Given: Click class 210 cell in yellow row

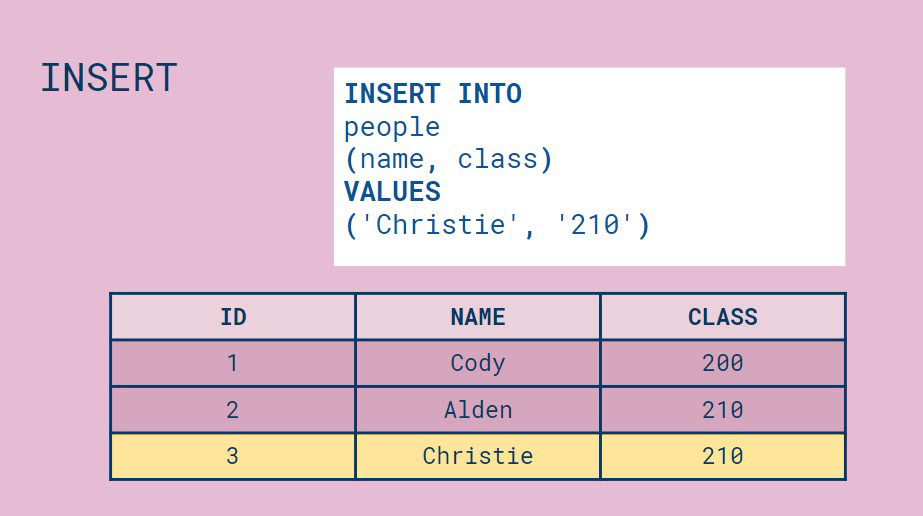Looking at the screenshot, I should coord(723,456).
